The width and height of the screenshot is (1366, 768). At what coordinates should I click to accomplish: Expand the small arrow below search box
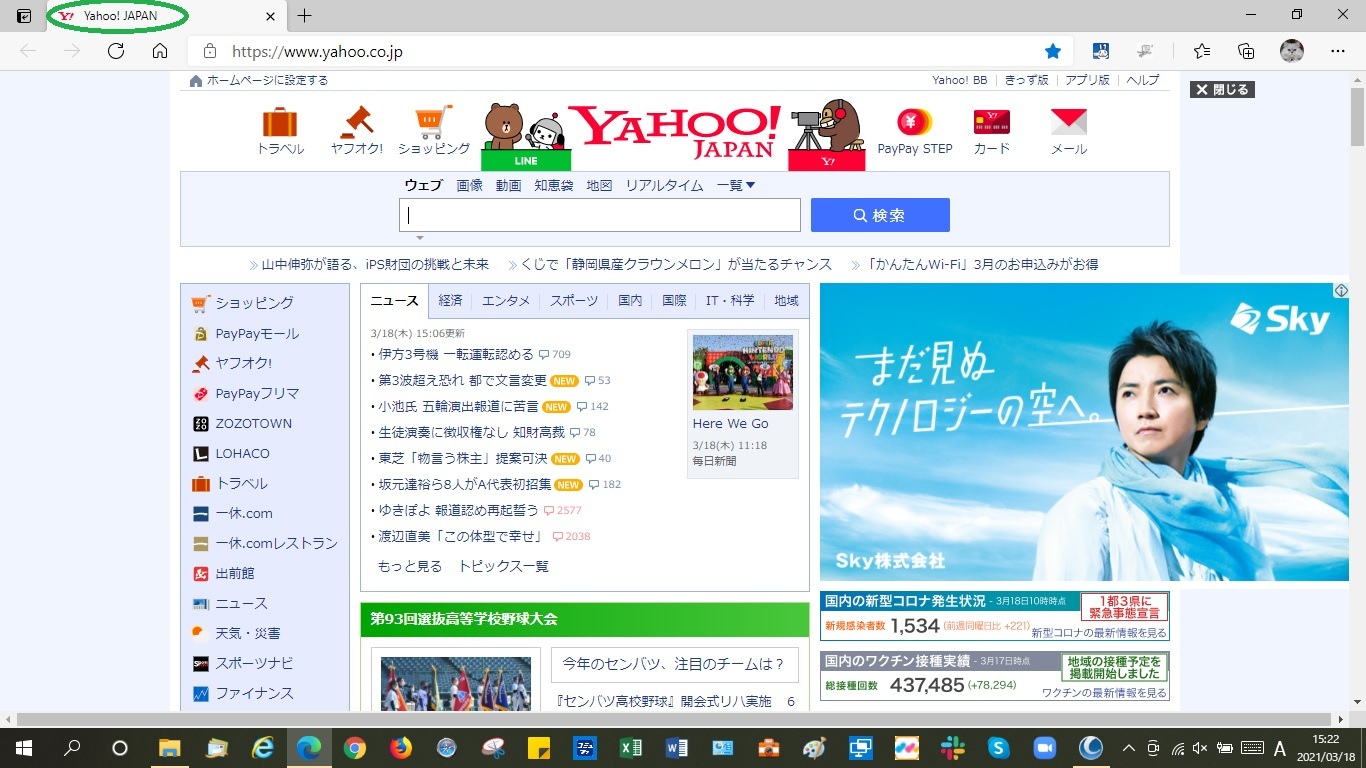click(420, 238)
